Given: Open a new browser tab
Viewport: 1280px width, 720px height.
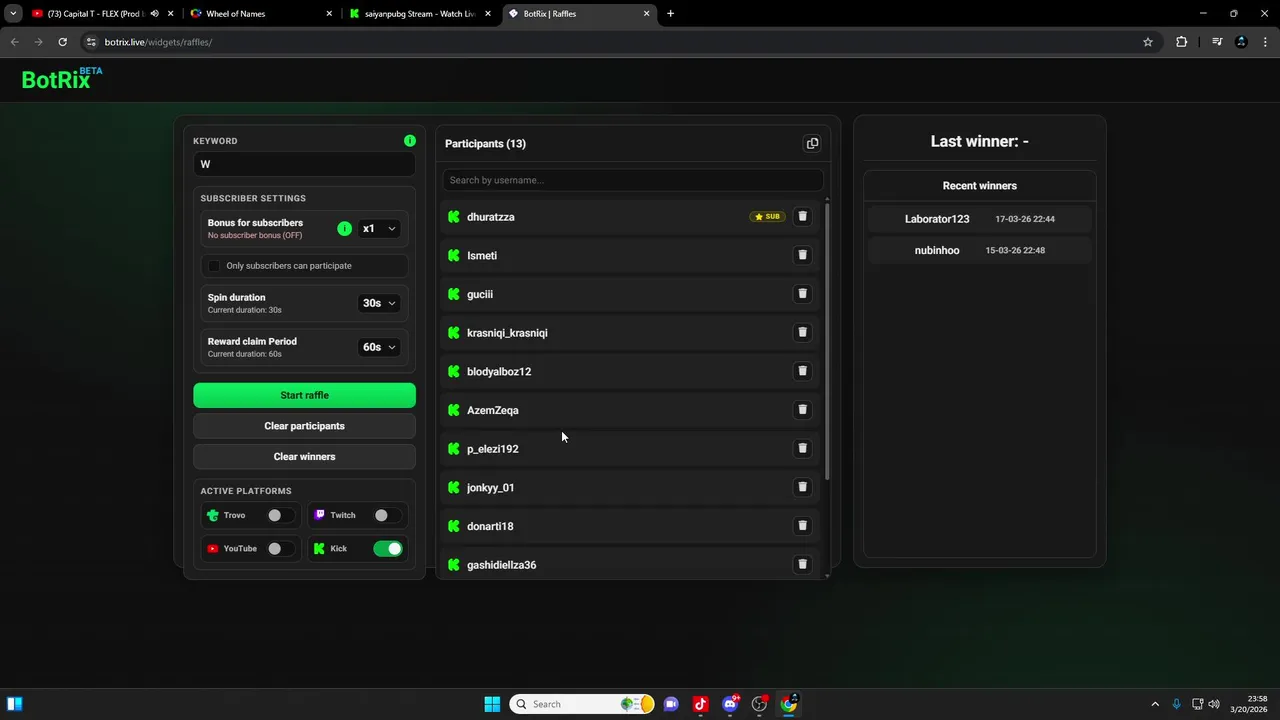Looking at the screenshot, I should click(x=670, y=14).
